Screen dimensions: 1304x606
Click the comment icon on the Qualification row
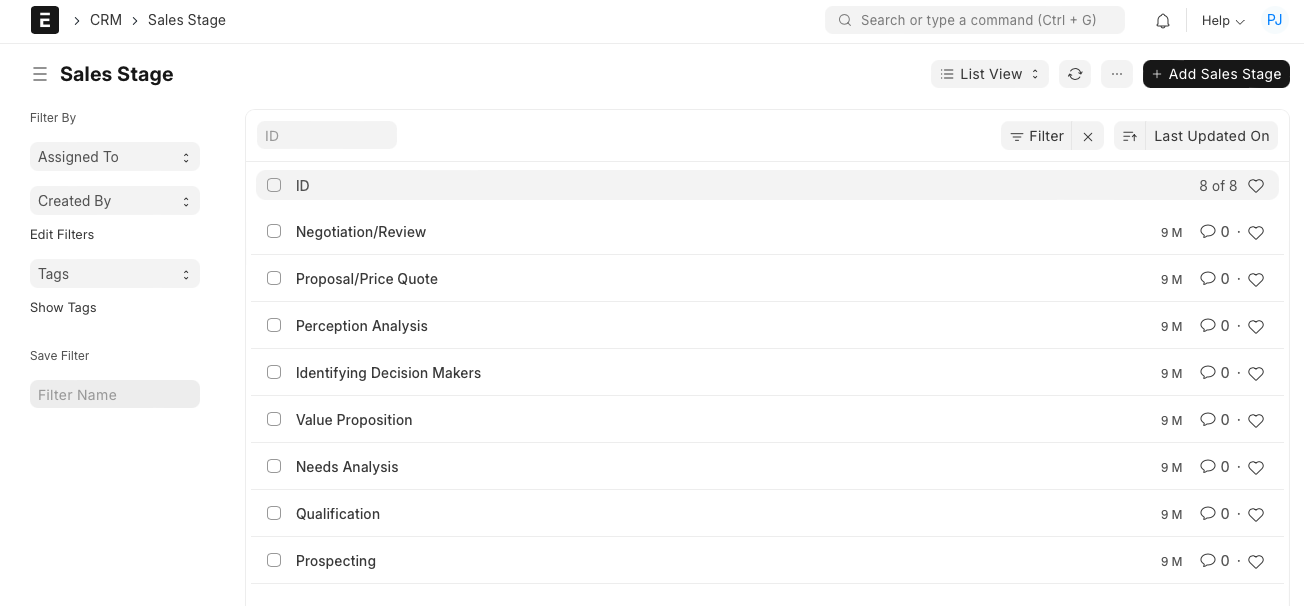pyautogui.click(x=1207, y=513)
